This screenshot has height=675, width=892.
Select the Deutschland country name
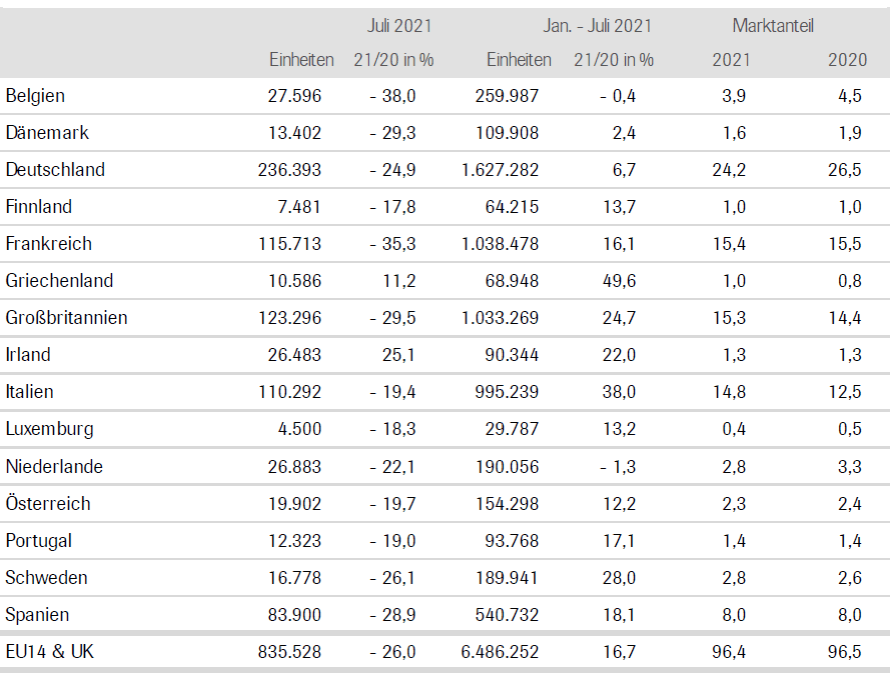(x=55, y=170)
